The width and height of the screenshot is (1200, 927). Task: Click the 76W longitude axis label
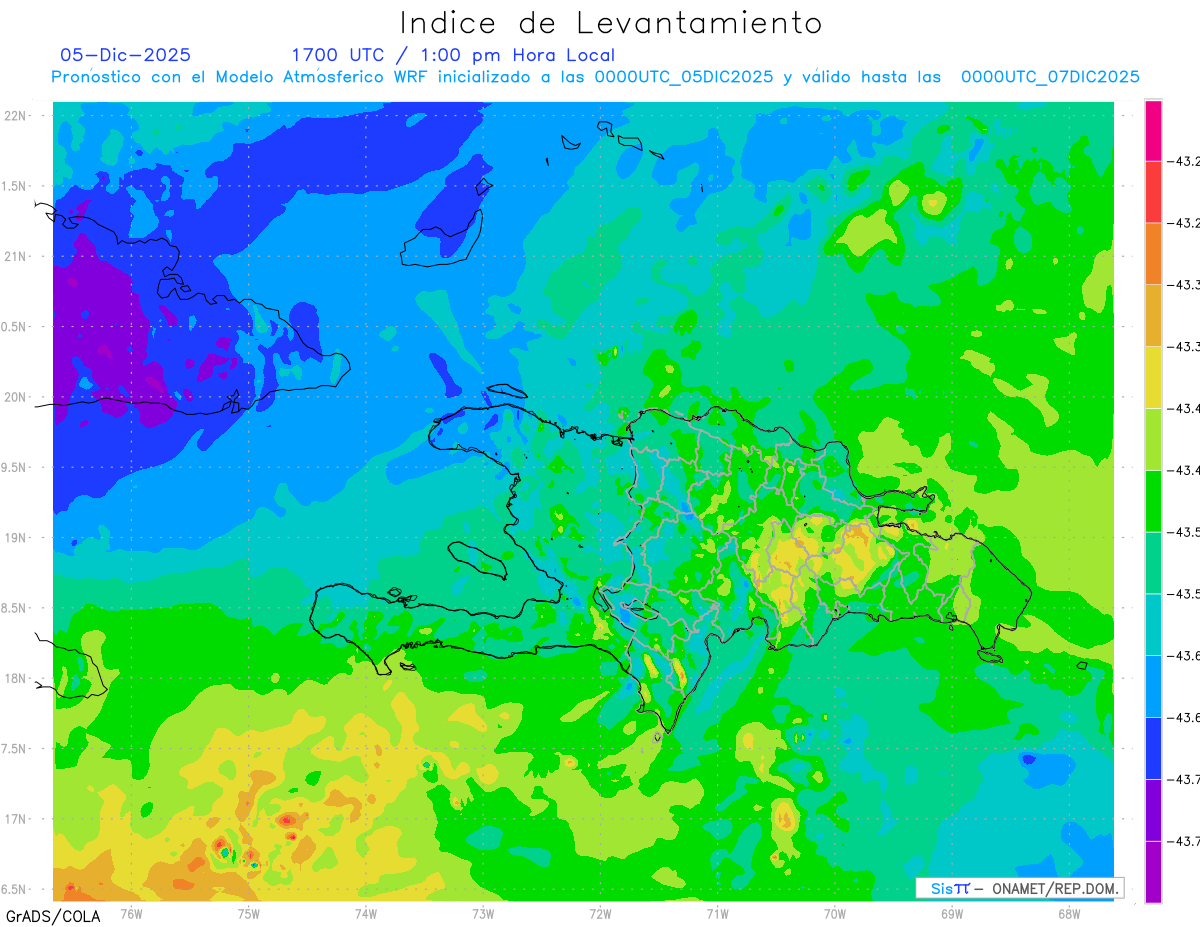coord(131,913)
